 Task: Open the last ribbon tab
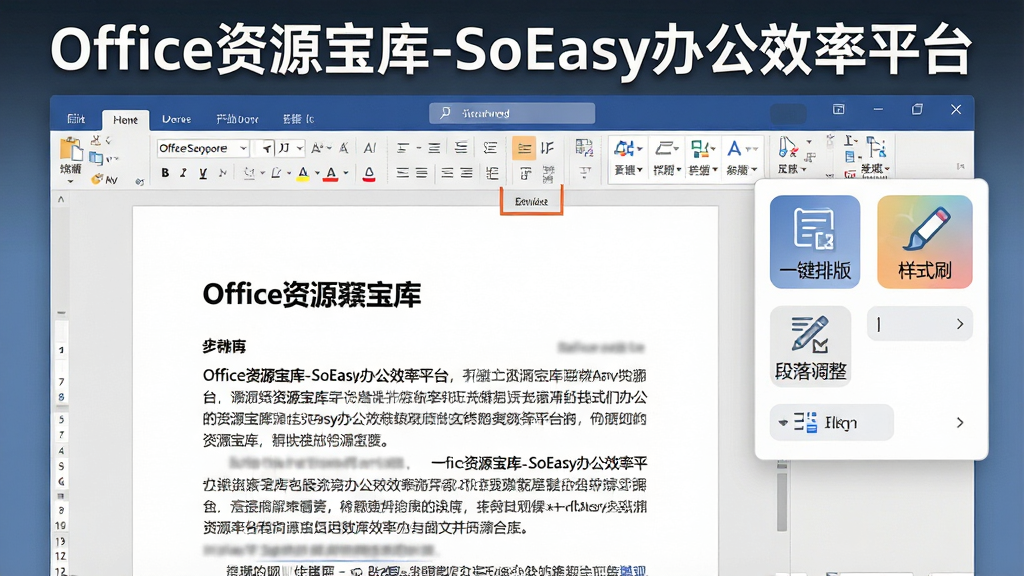click(x=298, y=119)
